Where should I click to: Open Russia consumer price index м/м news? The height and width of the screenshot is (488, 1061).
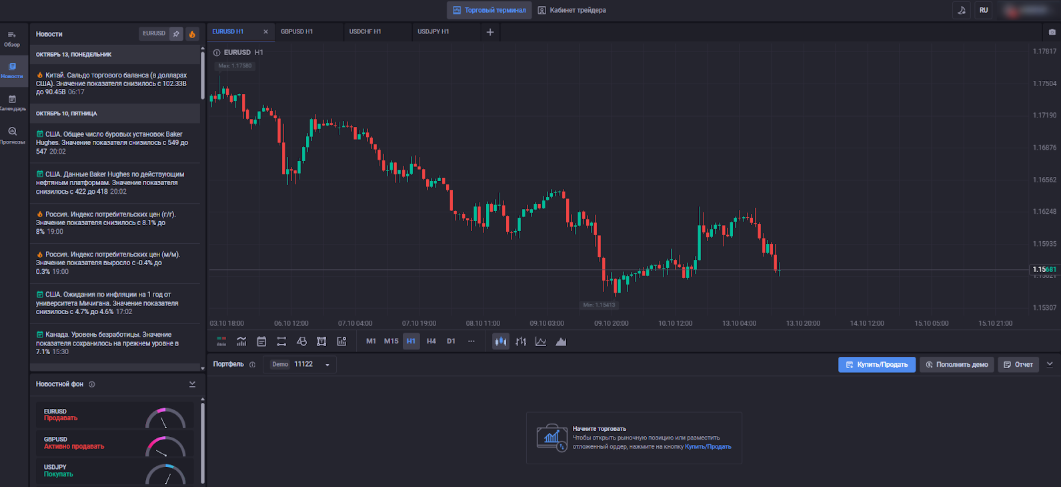pyautogui.click(x=115, y=263)
